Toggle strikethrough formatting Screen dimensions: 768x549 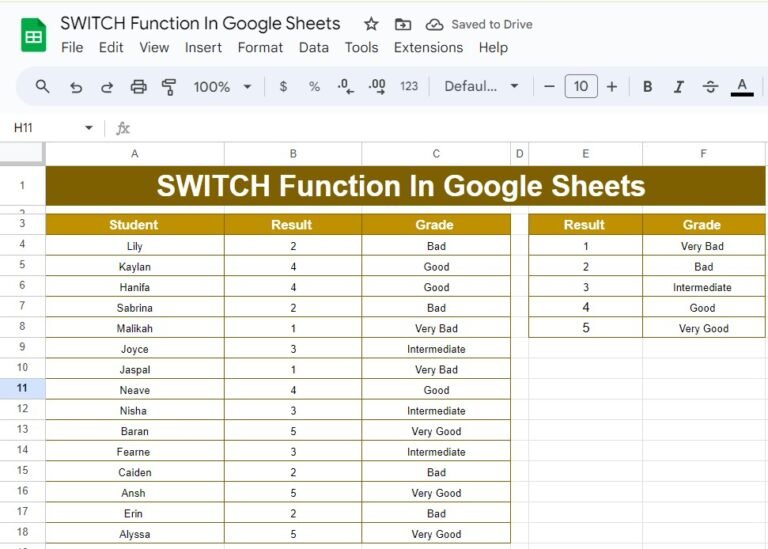(x=710, y=87)
